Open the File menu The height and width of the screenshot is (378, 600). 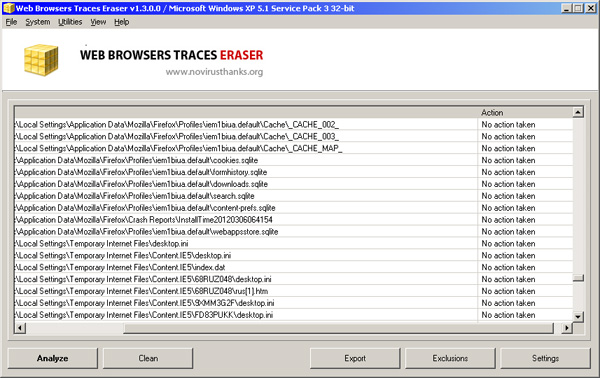11,22
